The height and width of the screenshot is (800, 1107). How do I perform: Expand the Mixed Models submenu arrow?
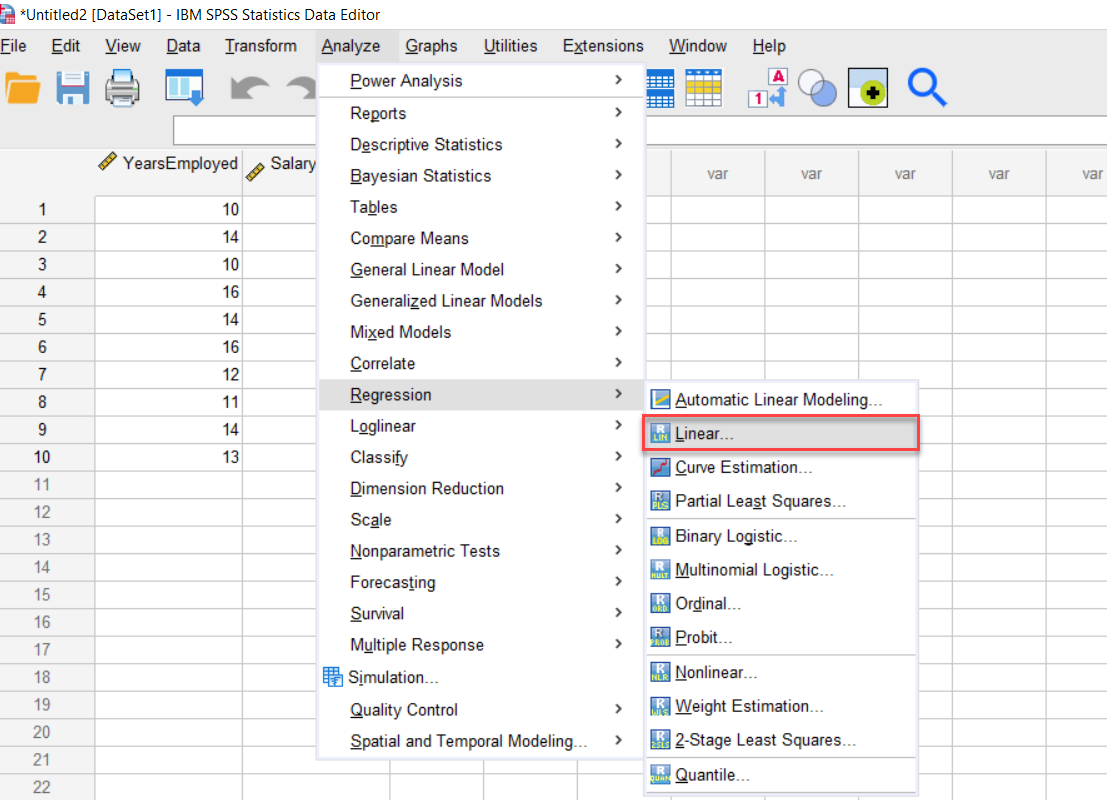[618, 331]
